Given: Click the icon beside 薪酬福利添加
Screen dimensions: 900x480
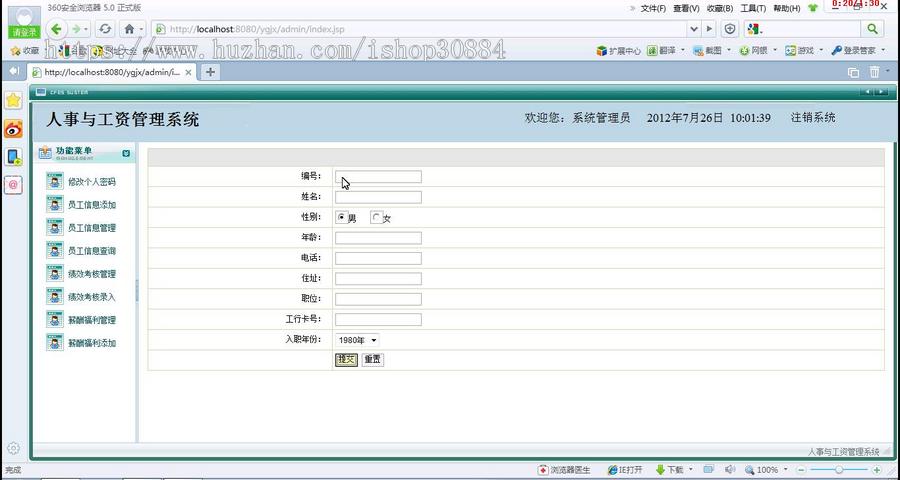Looking at the screenshot, I should pyautogui.click(x=55, y=342).
